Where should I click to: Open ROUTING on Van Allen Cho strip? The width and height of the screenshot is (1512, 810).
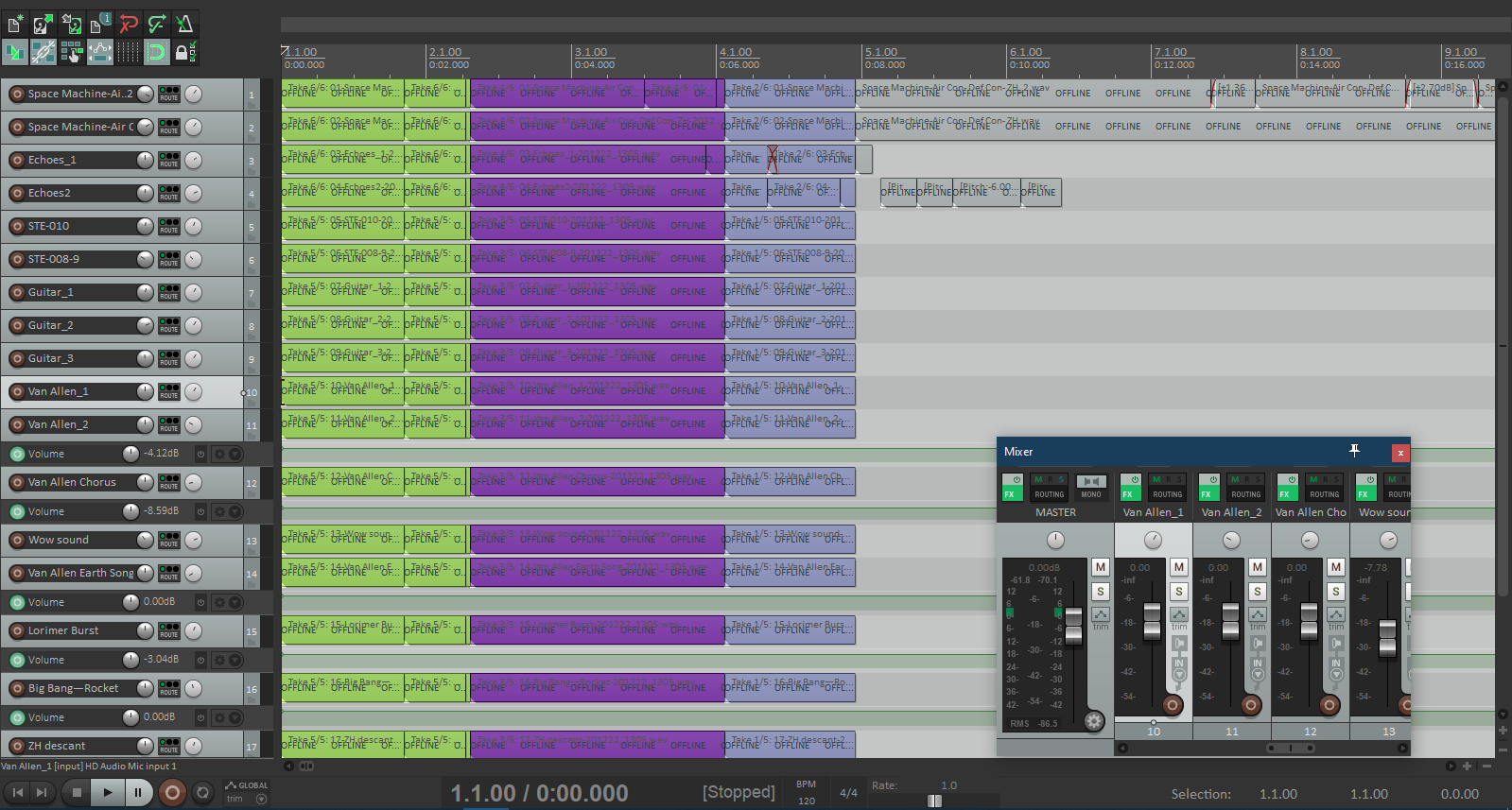[x=1324, y=488]
